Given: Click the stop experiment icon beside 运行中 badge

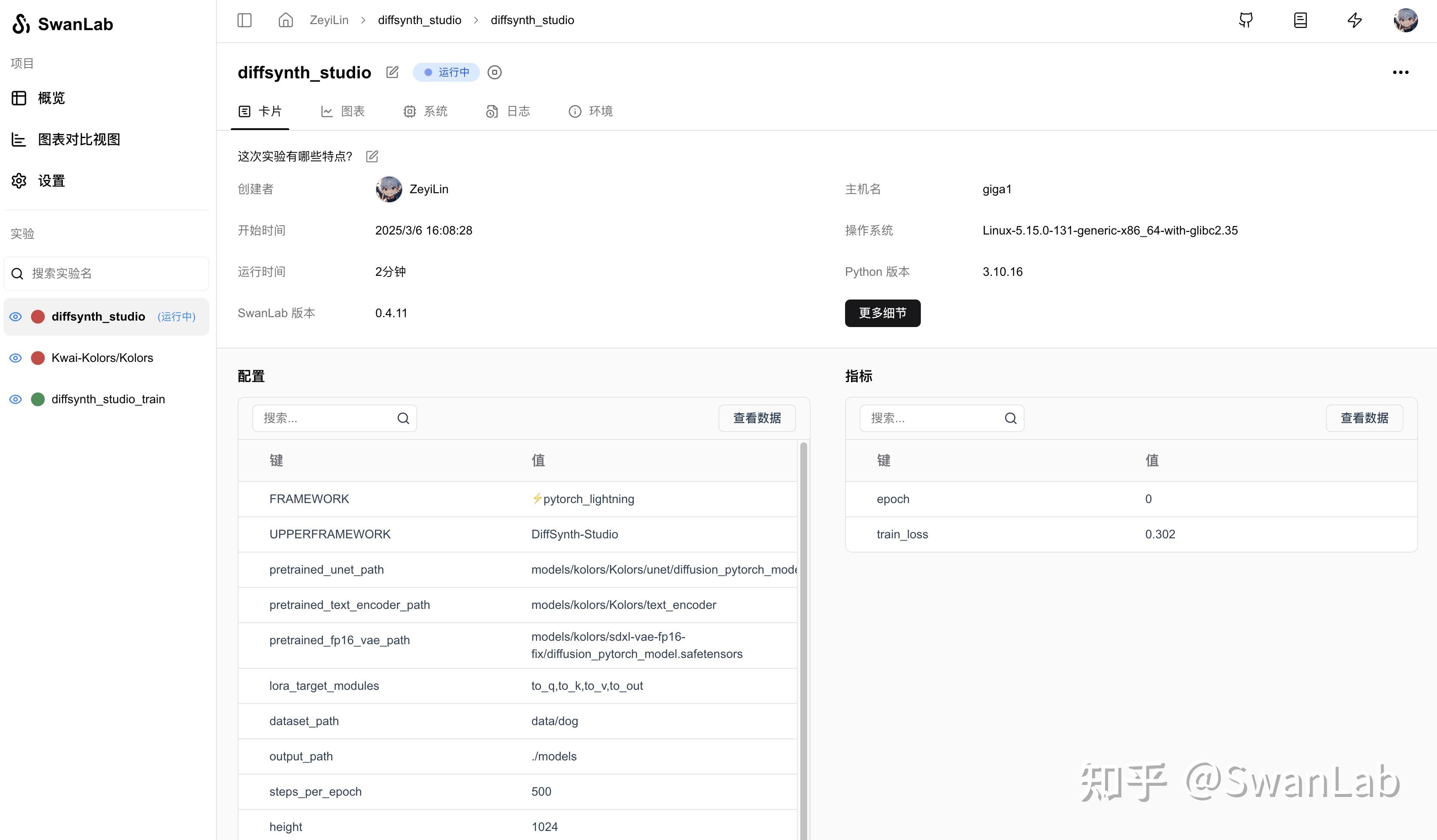Looking at the screenshot, I should click(x=494, y=72).
